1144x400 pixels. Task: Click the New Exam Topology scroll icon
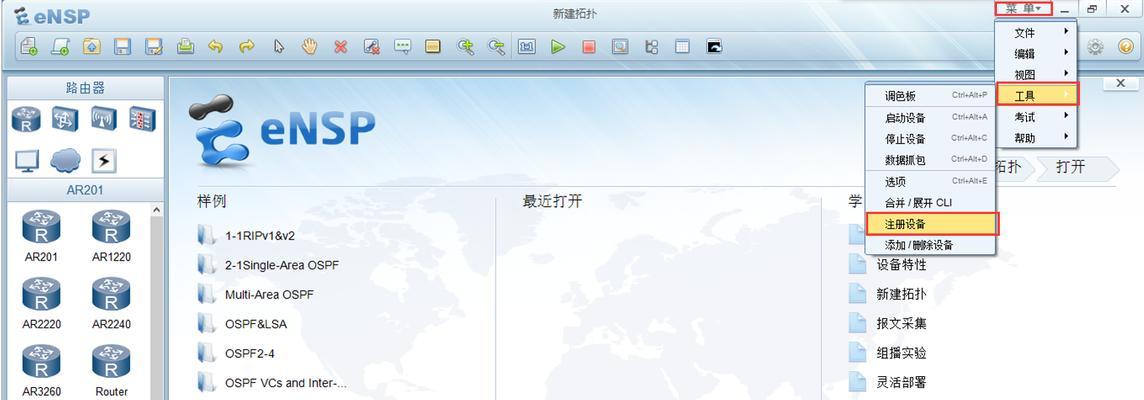[x=61, y=47]
